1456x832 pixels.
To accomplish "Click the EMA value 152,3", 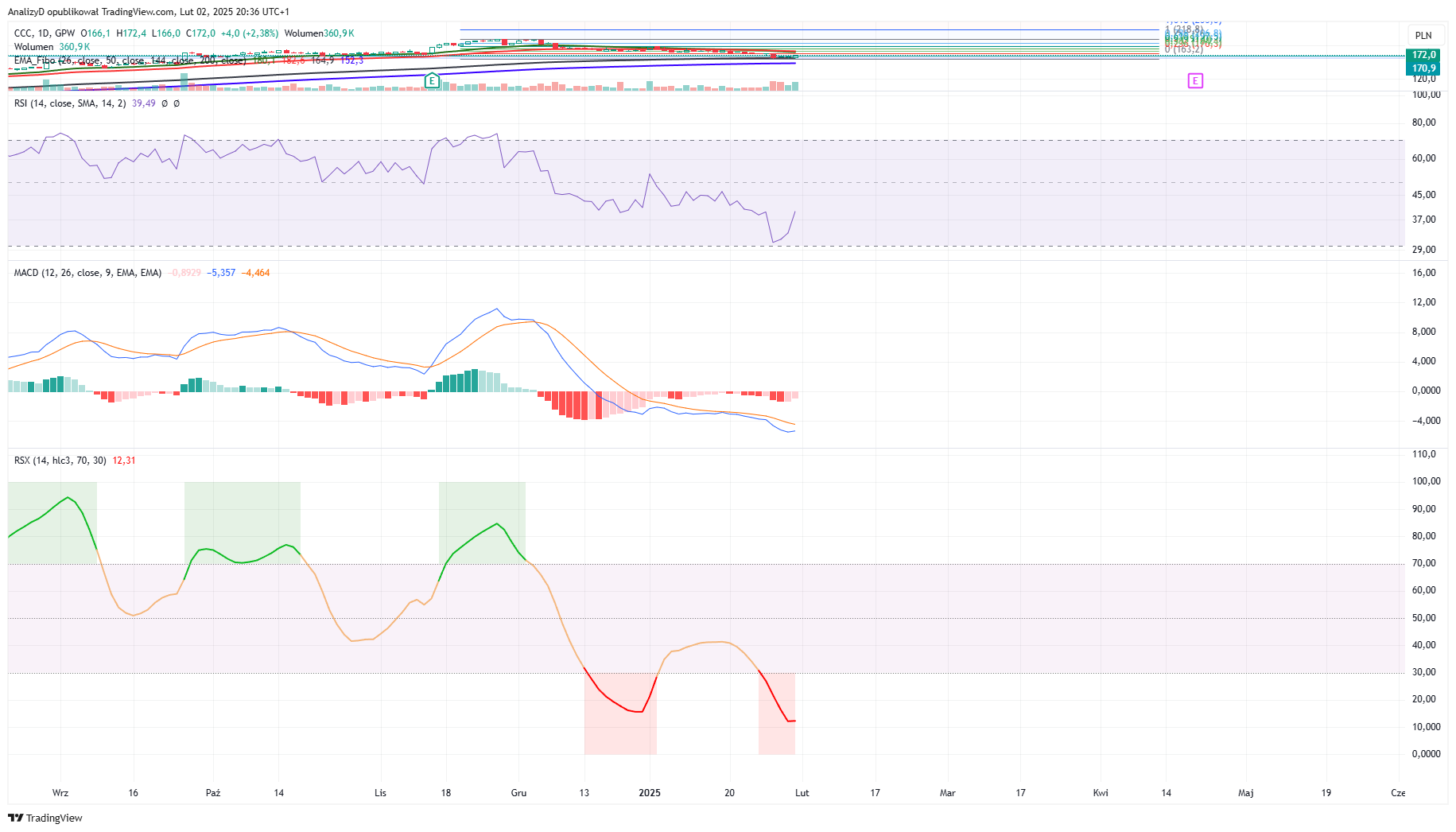I will click(x=352, y=60).
